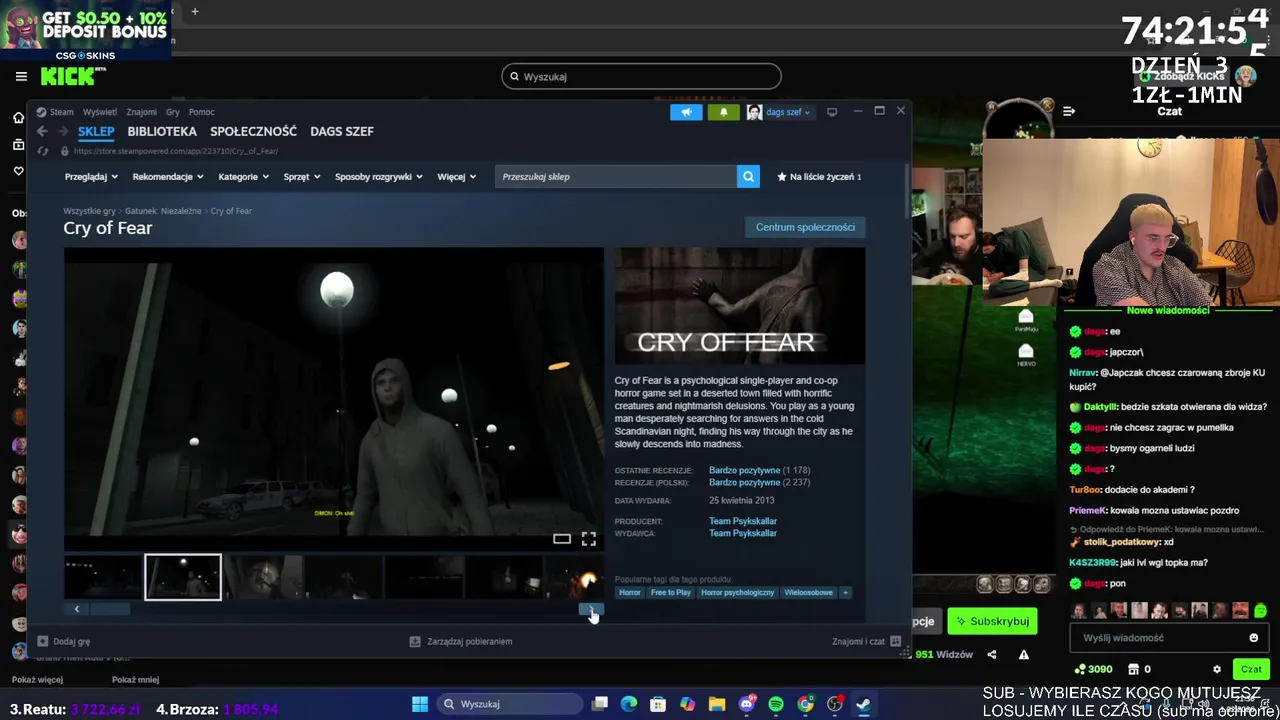Open the Pomoc menu

pos(201,112)
